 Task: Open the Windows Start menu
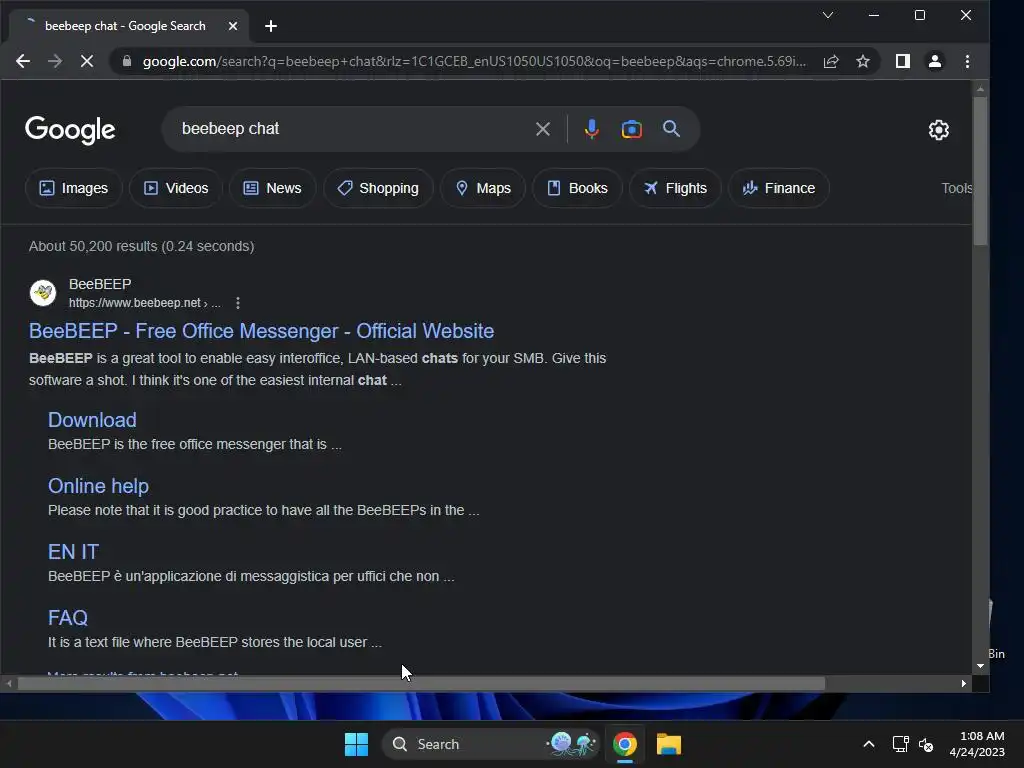[x=357, y=744]
